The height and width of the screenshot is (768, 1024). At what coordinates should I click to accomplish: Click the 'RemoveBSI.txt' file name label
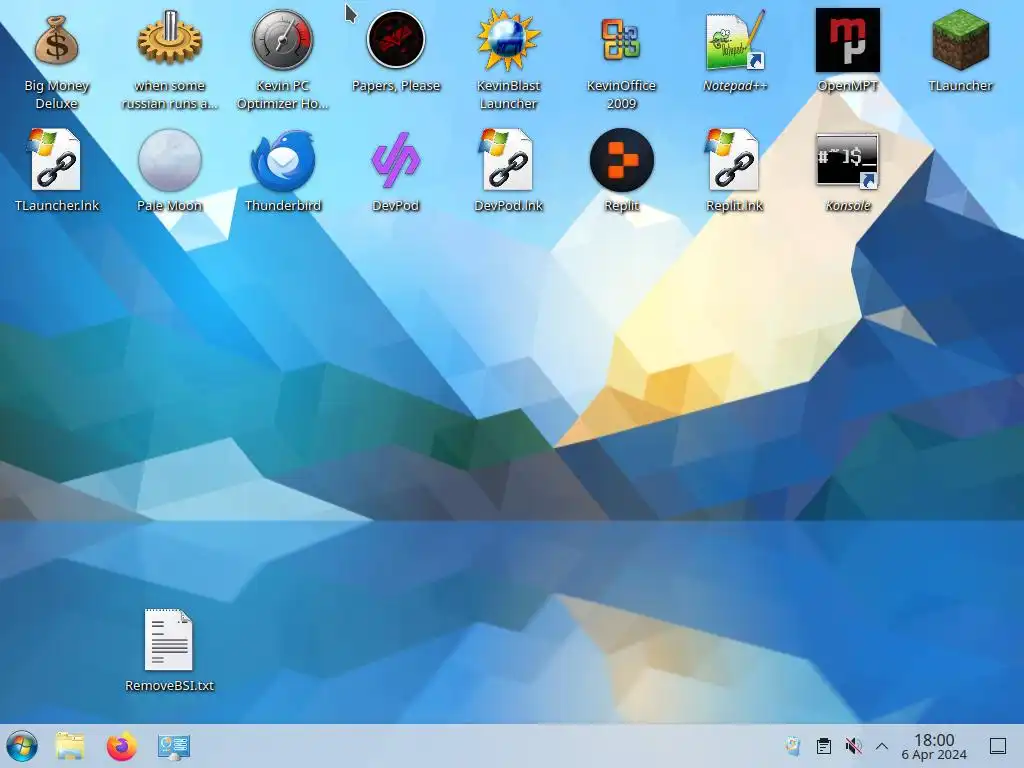[x=169, y=686]
